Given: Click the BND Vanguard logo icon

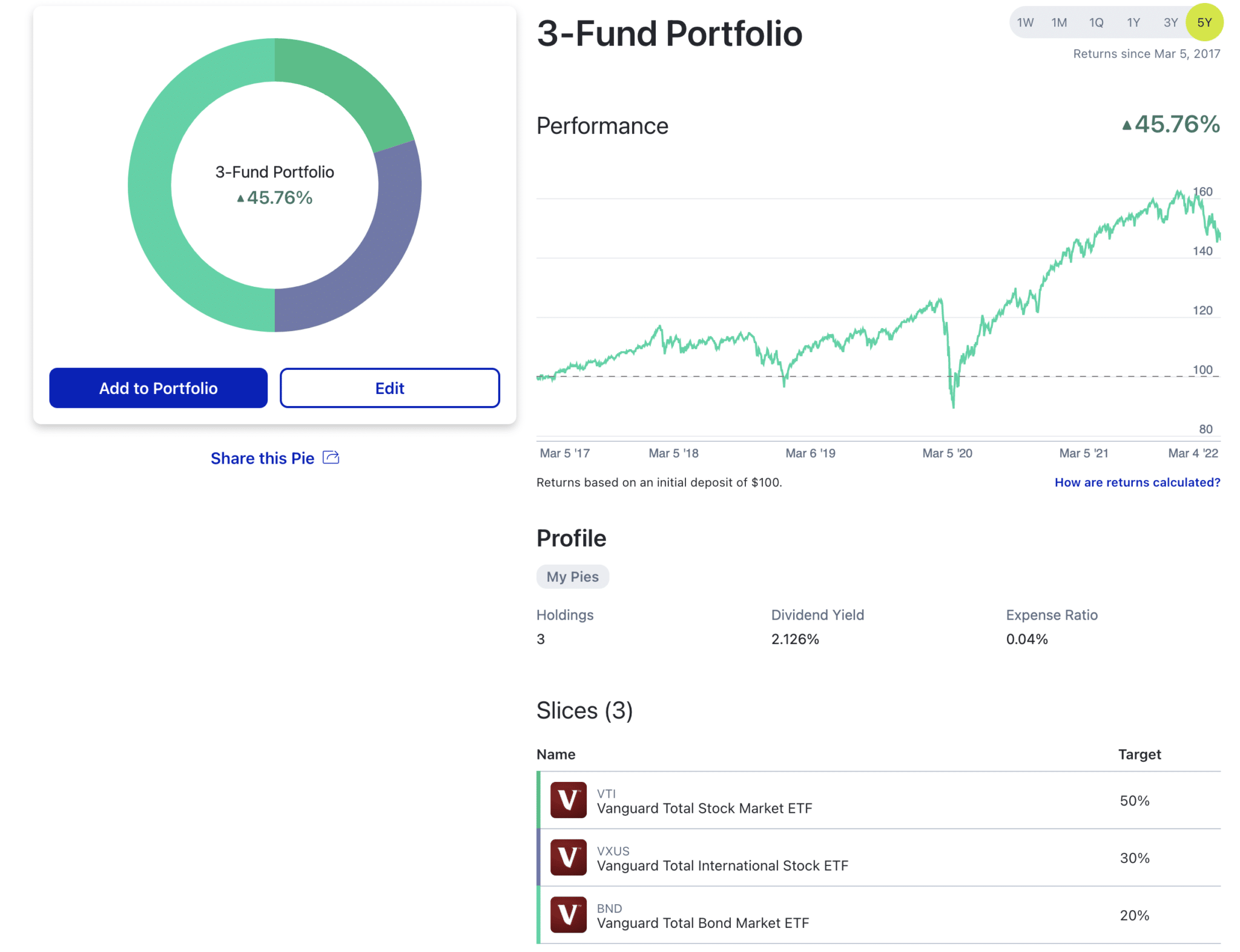Looking at the screenshot, I should [568, 914].
